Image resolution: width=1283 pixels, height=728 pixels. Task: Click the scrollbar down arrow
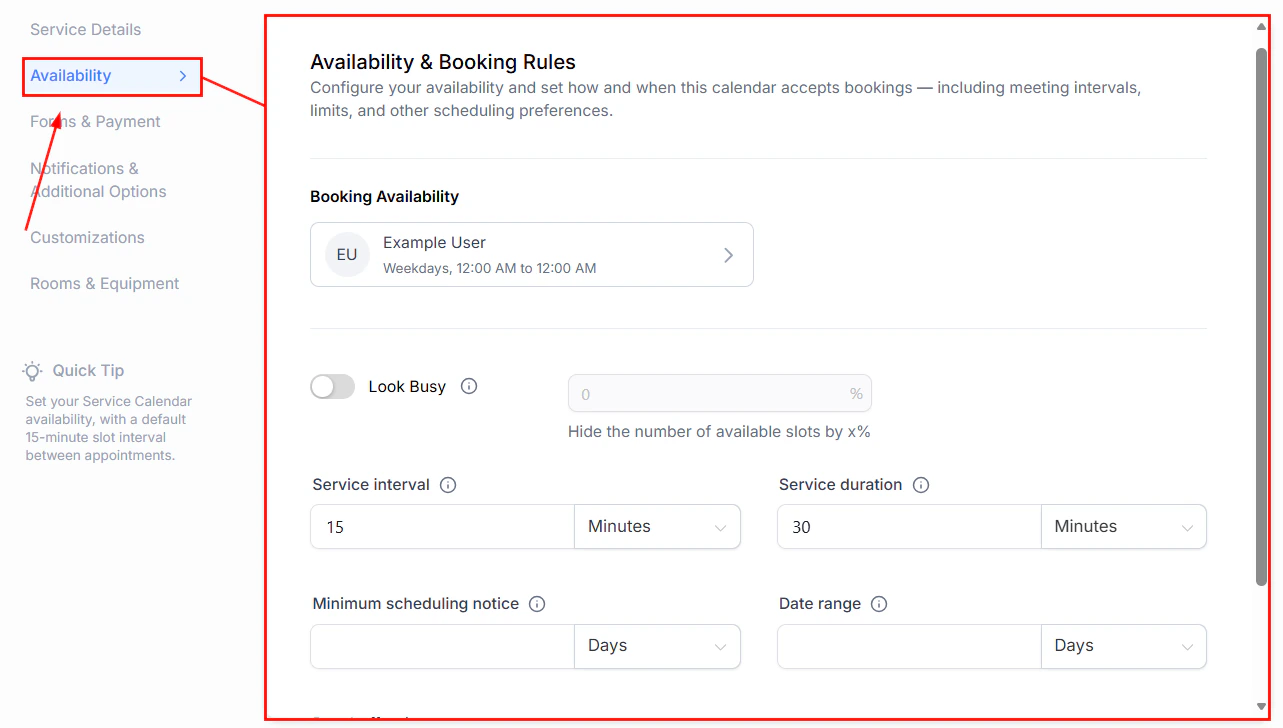point(1261,708)
